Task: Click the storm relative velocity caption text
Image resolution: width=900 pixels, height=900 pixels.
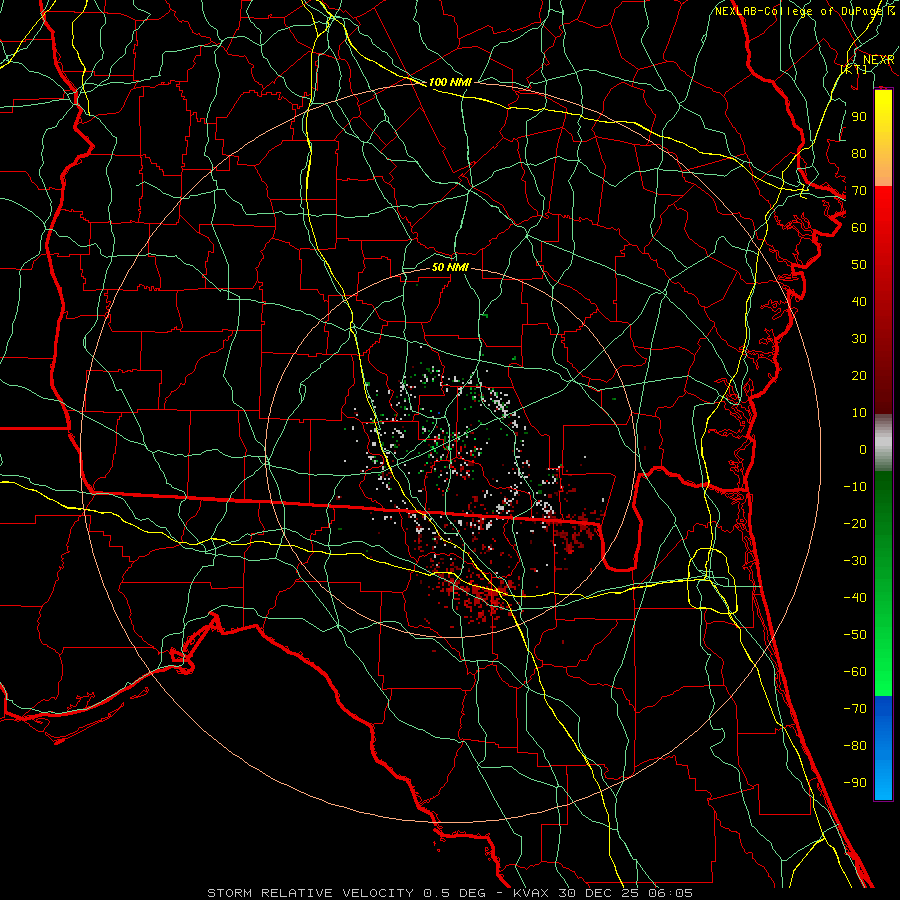Action: coord(450,893)
